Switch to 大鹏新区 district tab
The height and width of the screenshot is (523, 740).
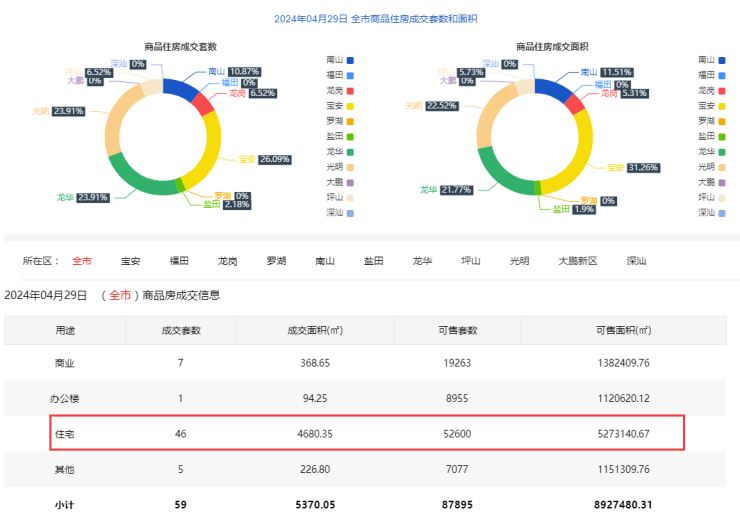click(x=578, y=261)
